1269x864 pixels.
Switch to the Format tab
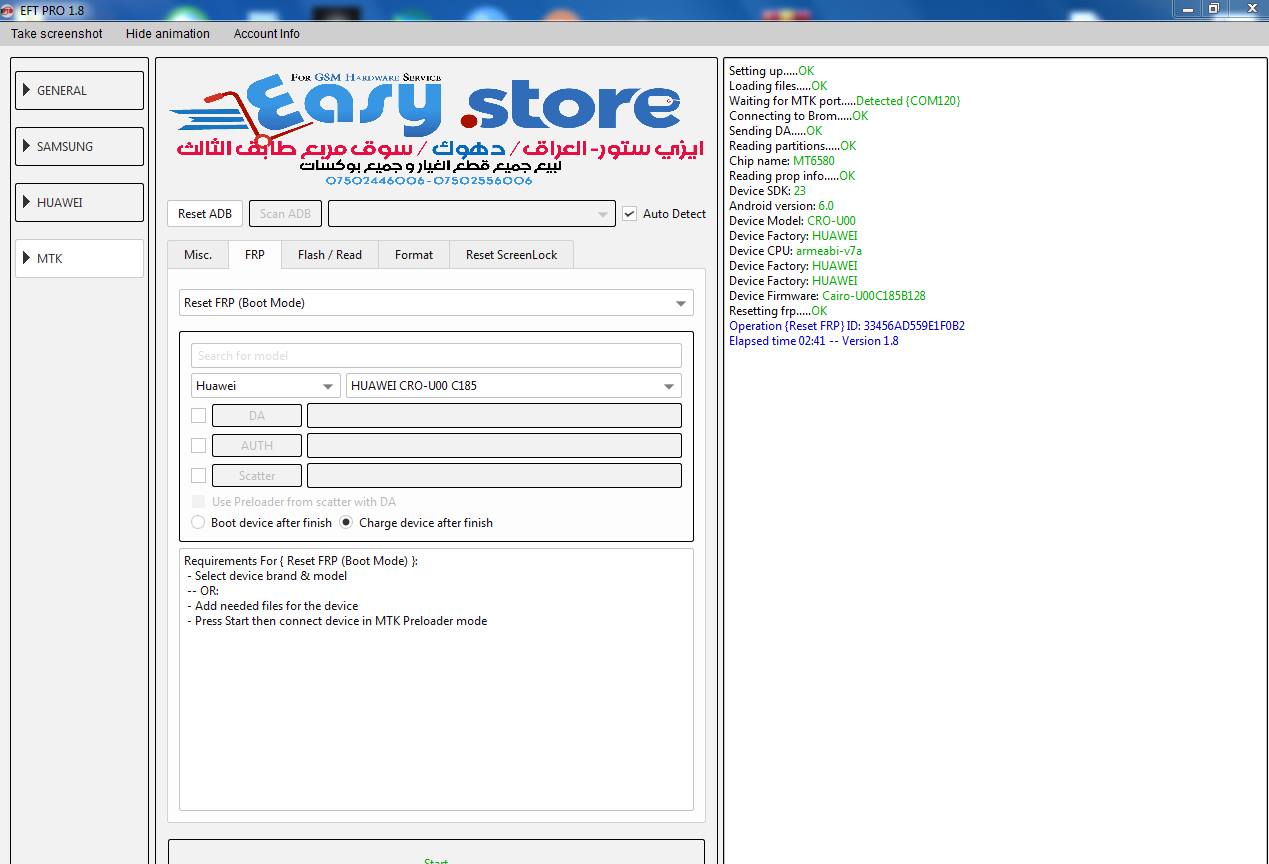click(x=414, y=255)
